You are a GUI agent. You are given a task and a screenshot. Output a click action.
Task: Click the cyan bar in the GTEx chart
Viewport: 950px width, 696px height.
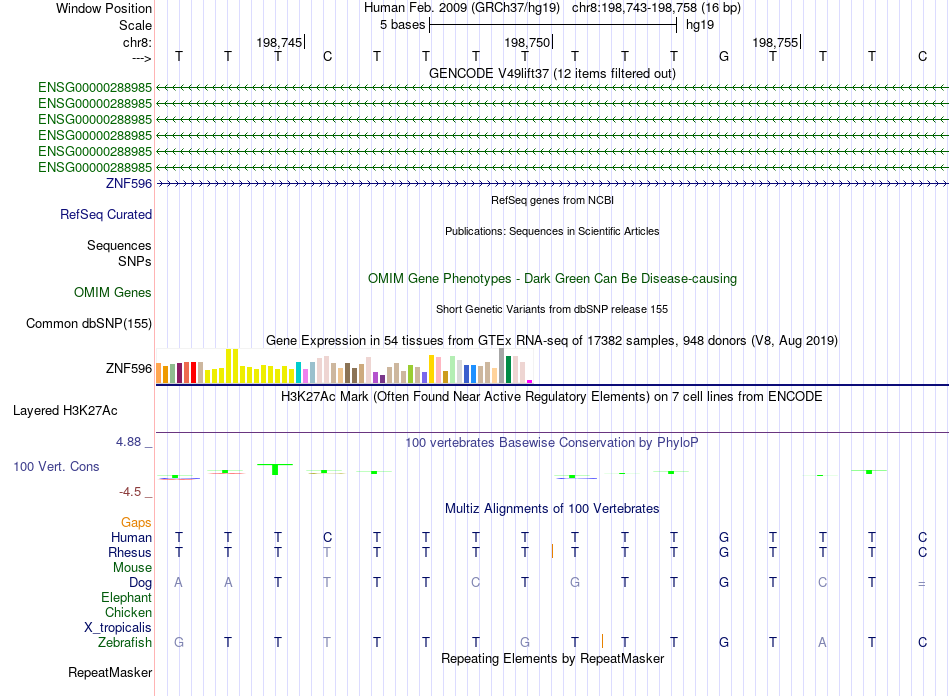(x=298, y=373)
